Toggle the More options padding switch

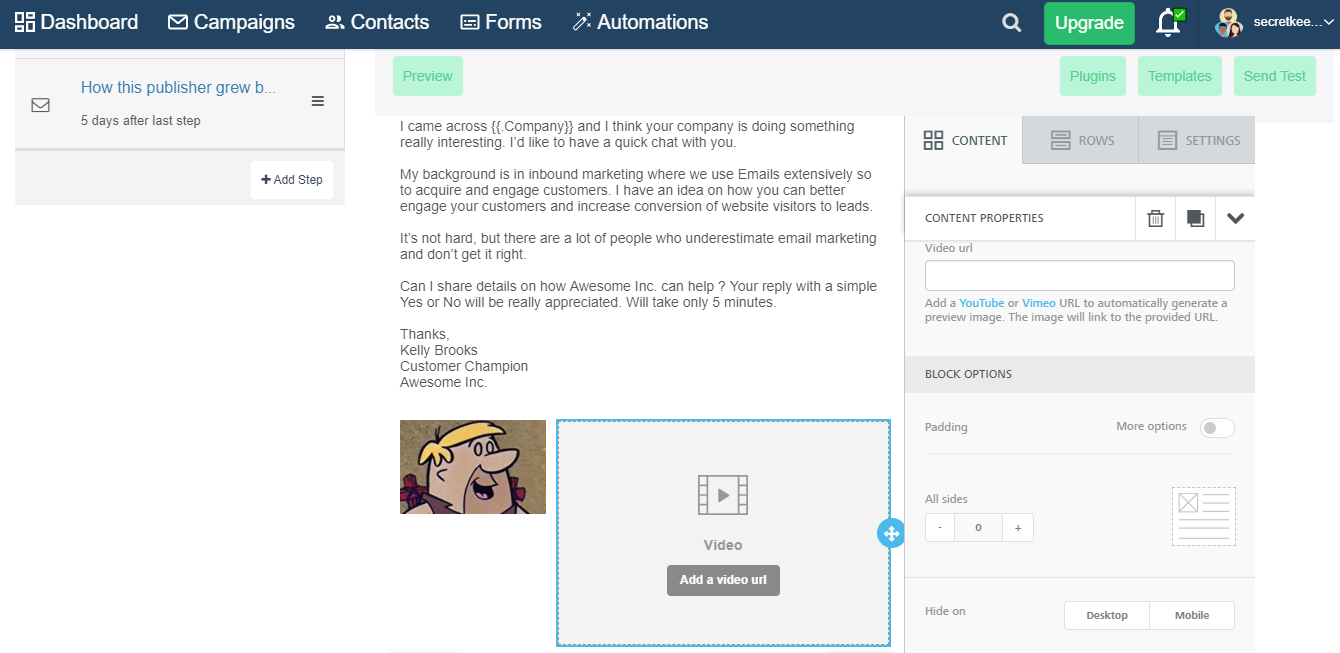pyautogui.click(x=1217, y=428)
